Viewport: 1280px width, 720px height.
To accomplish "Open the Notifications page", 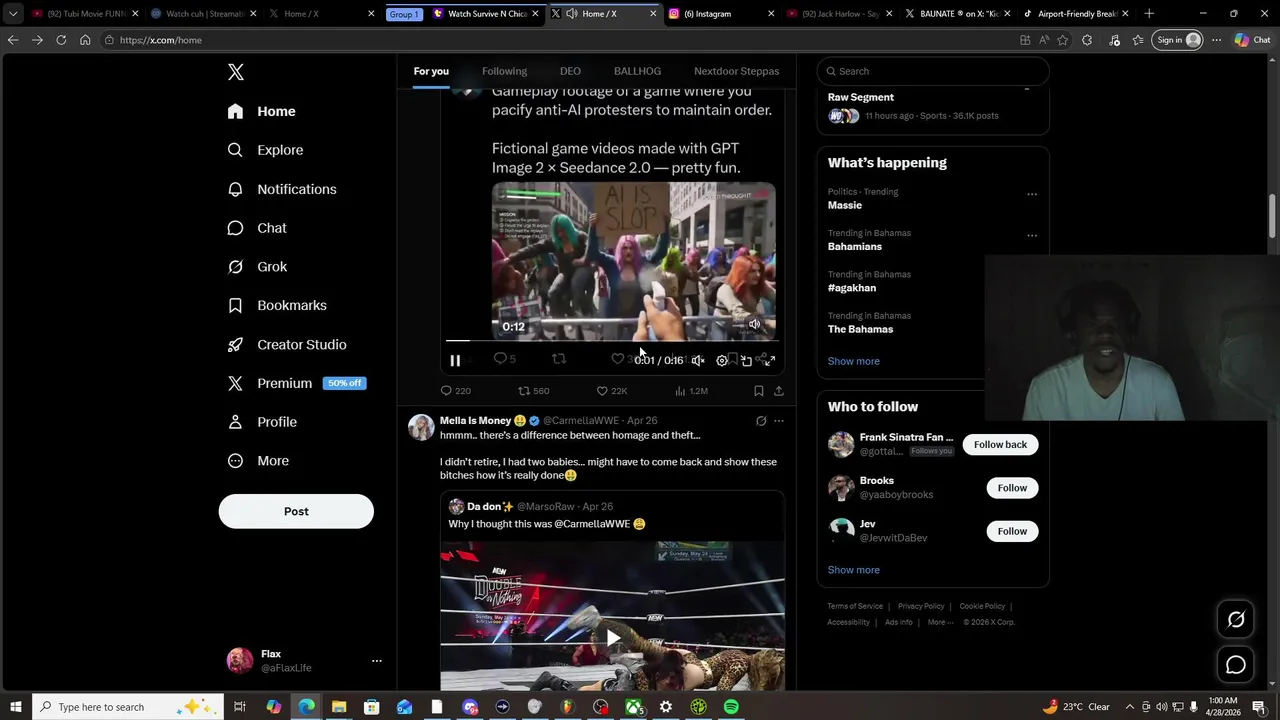I will 282,189.
